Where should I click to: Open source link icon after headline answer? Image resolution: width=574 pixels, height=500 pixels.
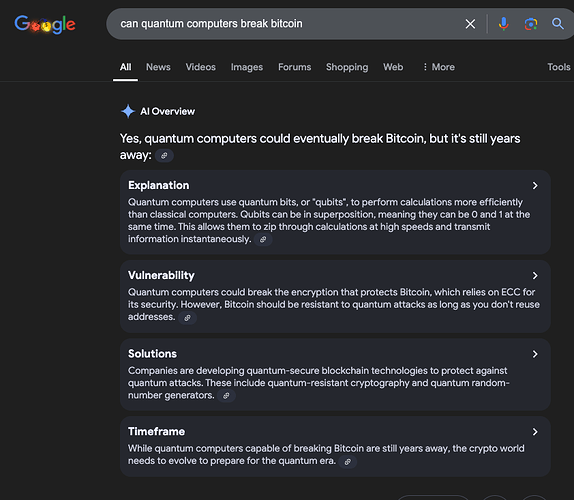[164, 156]
